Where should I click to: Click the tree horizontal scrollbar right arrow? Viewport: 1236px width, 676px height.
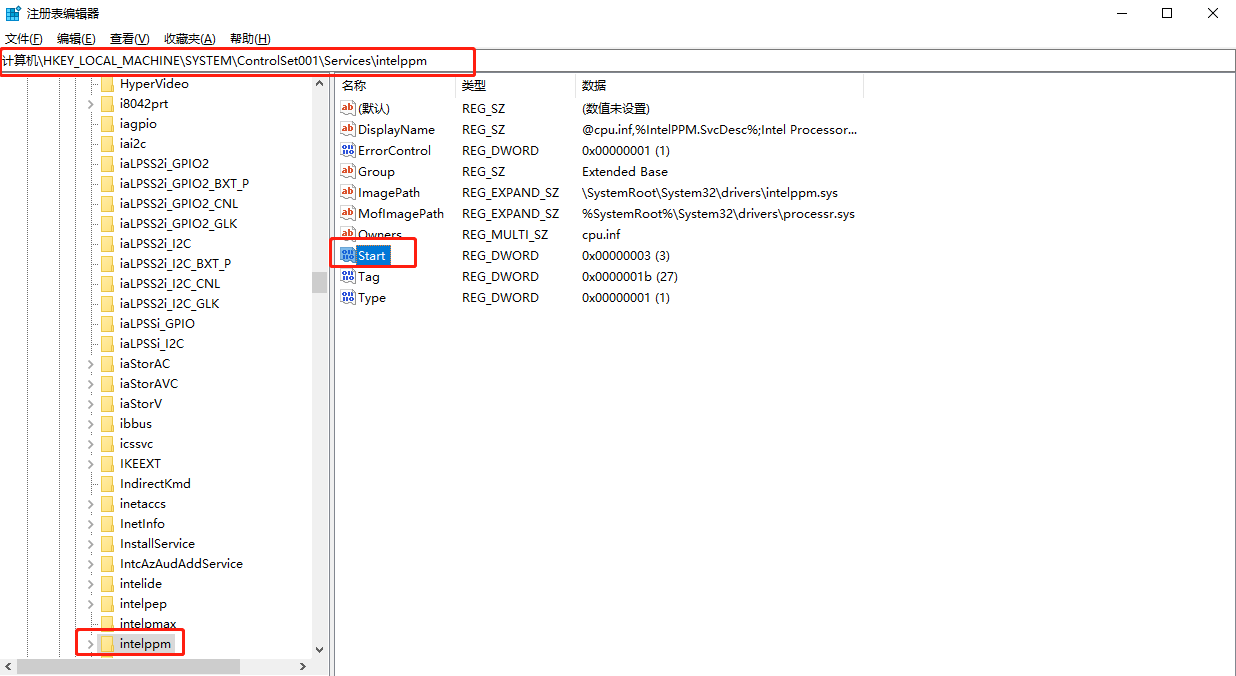coord(303,667)
